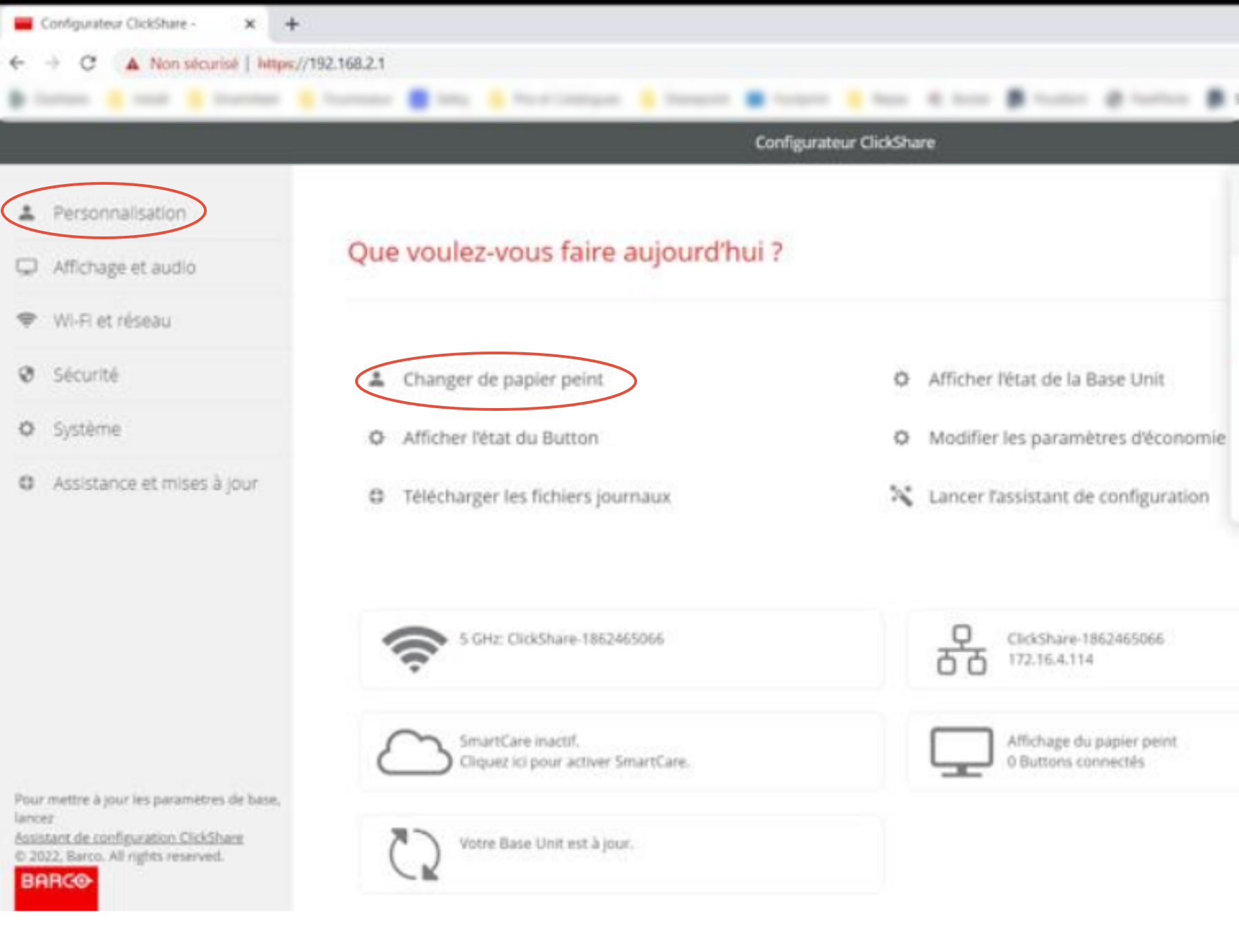Click the gear icon beside Système
This screenshot has height=952, width=1239.
26,428
